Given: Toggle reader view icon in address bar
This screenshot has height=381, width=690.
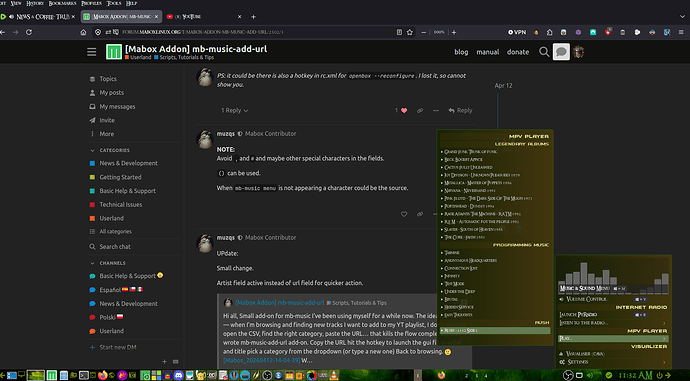Looking at the screenshot, I should 399,32.
